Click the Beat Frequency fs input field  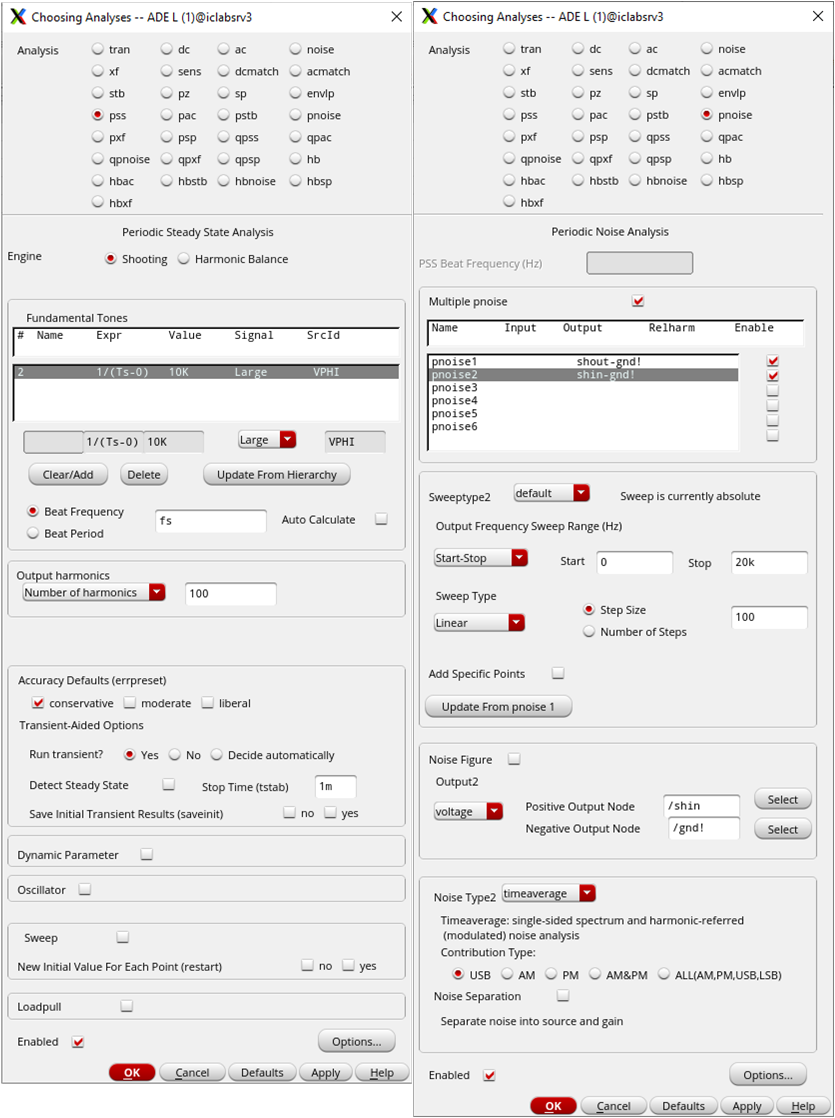click(x=210, y=521)
